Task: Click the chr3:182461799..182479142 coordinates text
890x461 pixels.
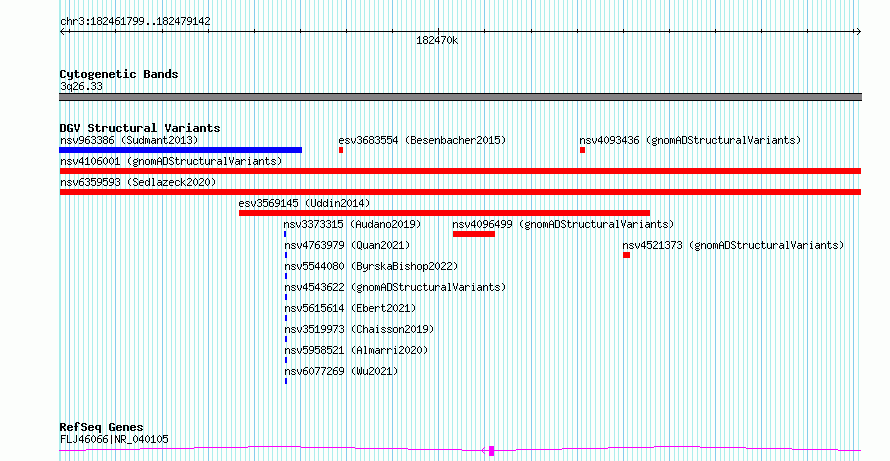Action: (x=135, y=22)
